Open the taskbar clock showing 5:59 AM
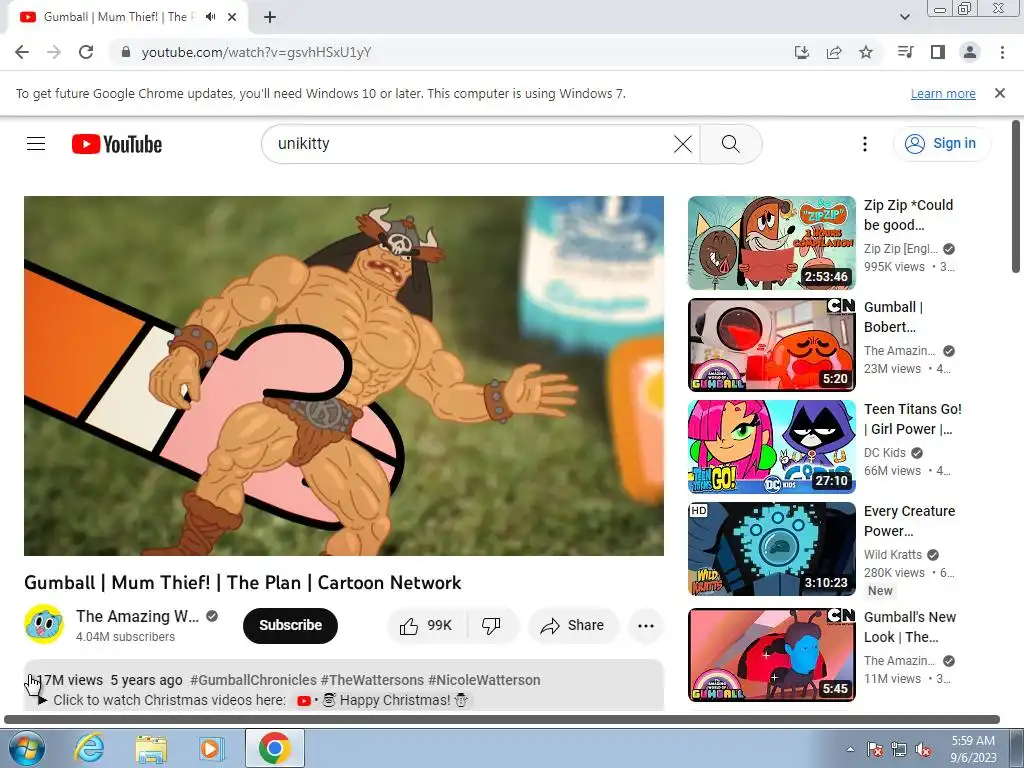1024x768 pixels. tap(973, 749)
